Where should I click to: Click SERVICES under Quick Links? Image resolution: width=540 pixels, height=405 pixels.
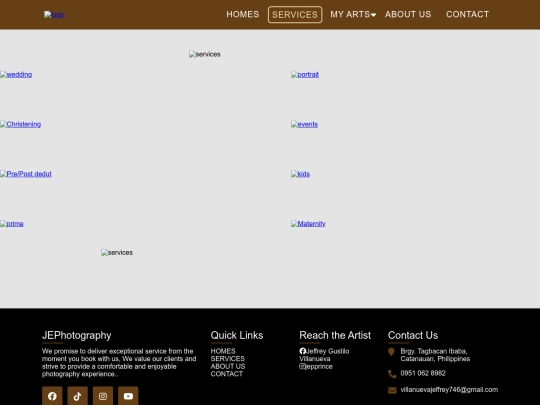click(228, 359)
